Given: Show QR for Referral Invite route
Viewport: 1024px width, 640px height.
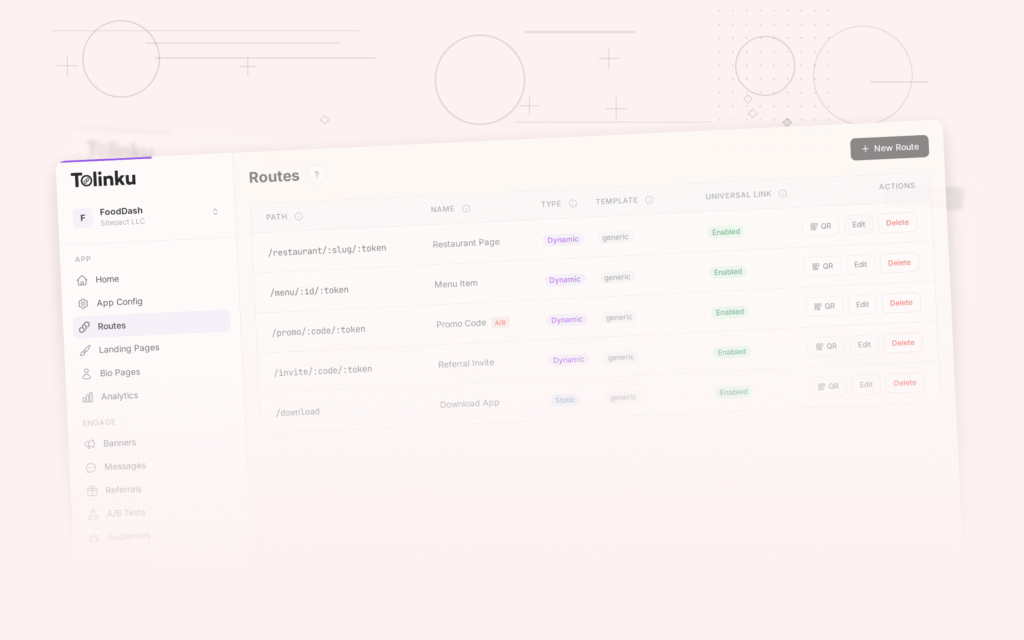Looking at the screenshot, I should pyautogui.click(x=827, y=346).
